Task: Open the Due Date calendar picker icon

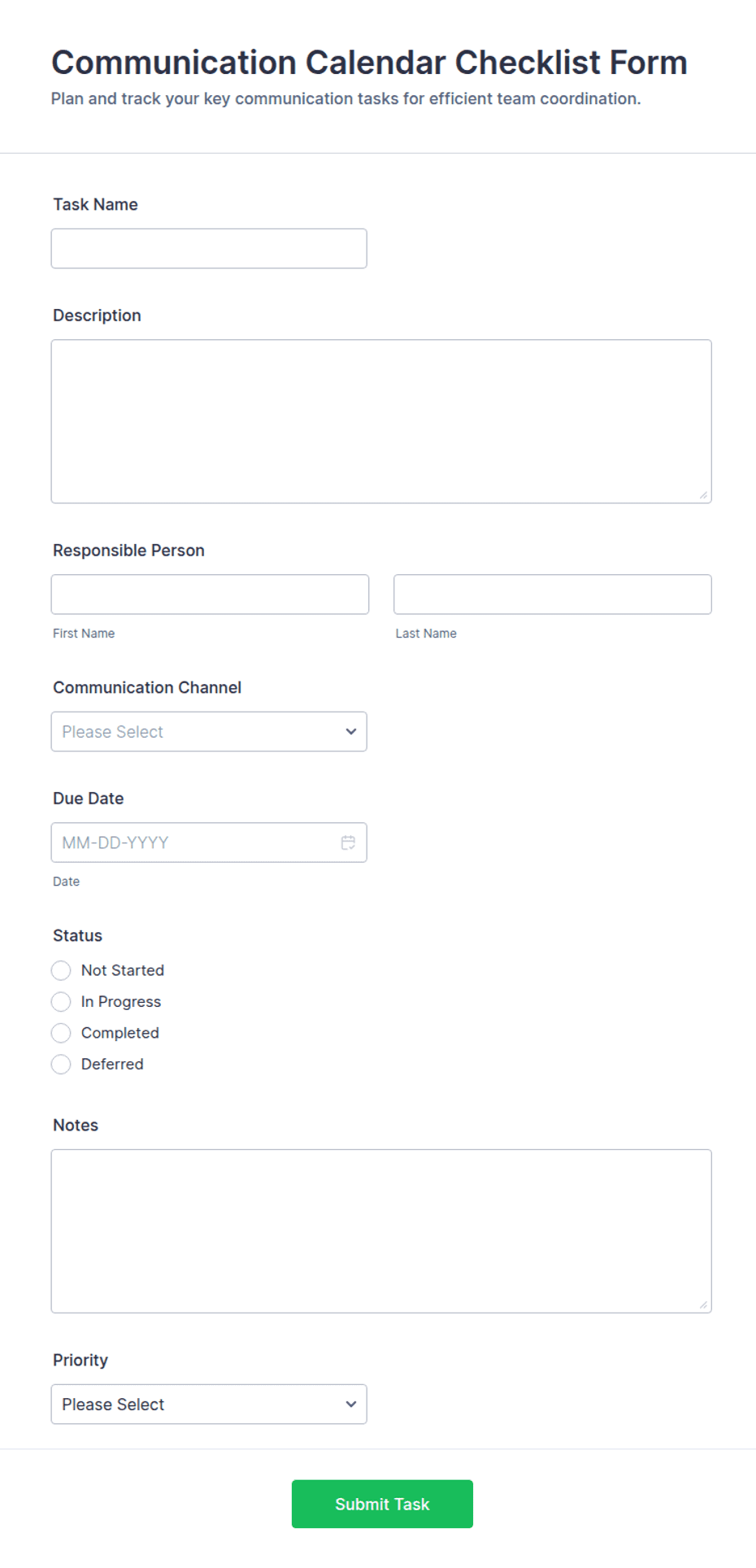Action: tap(348, 843)
